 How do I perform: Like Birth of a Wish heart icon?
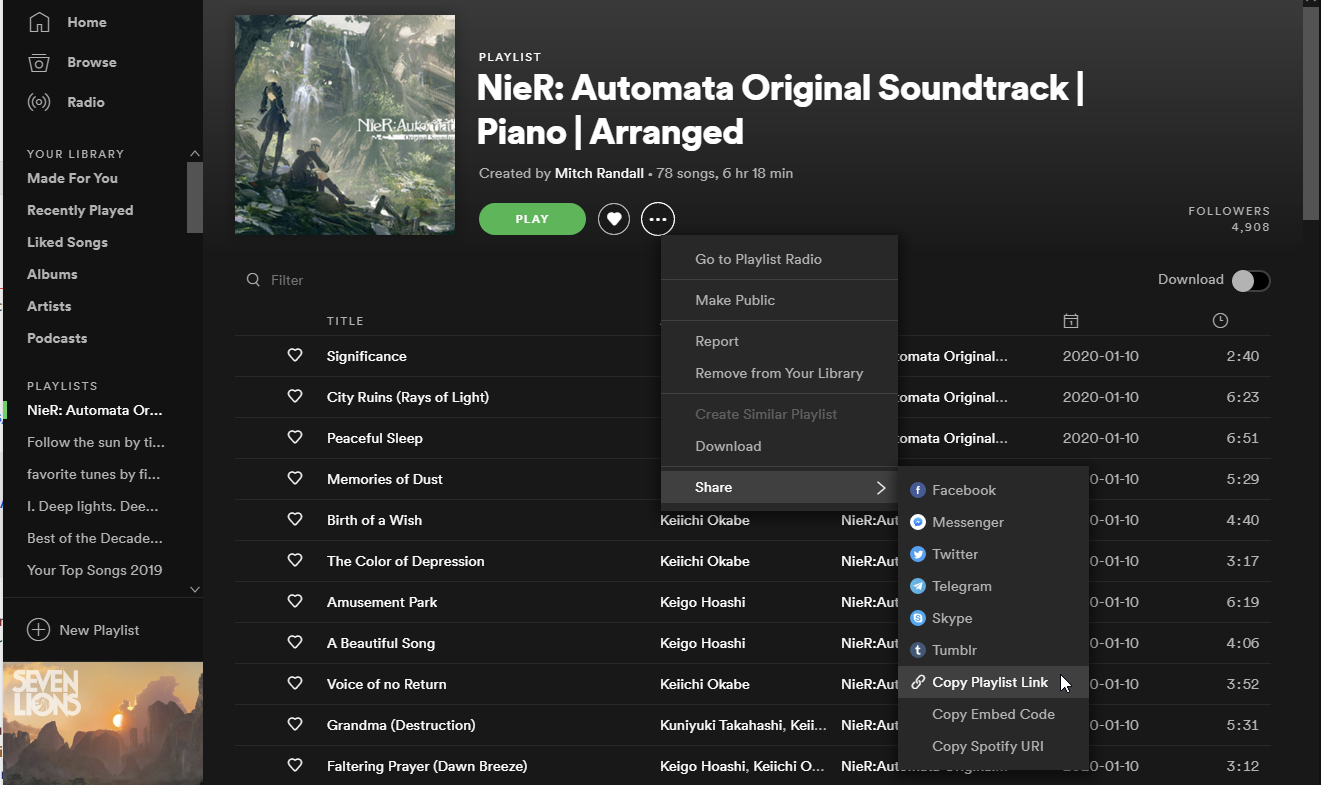295,520
